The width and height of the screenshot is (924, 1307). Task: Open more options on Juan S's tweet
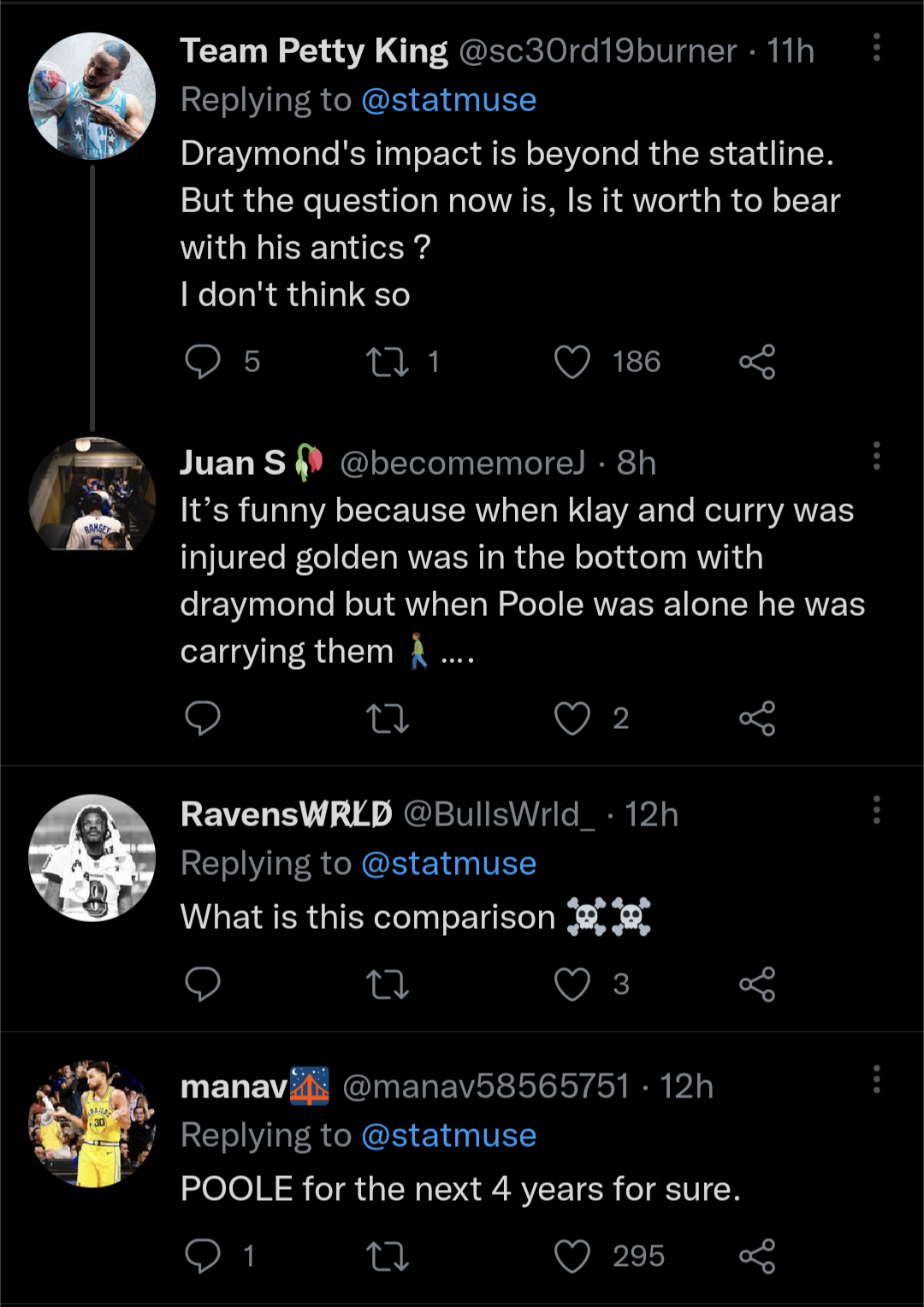[876, 457]
